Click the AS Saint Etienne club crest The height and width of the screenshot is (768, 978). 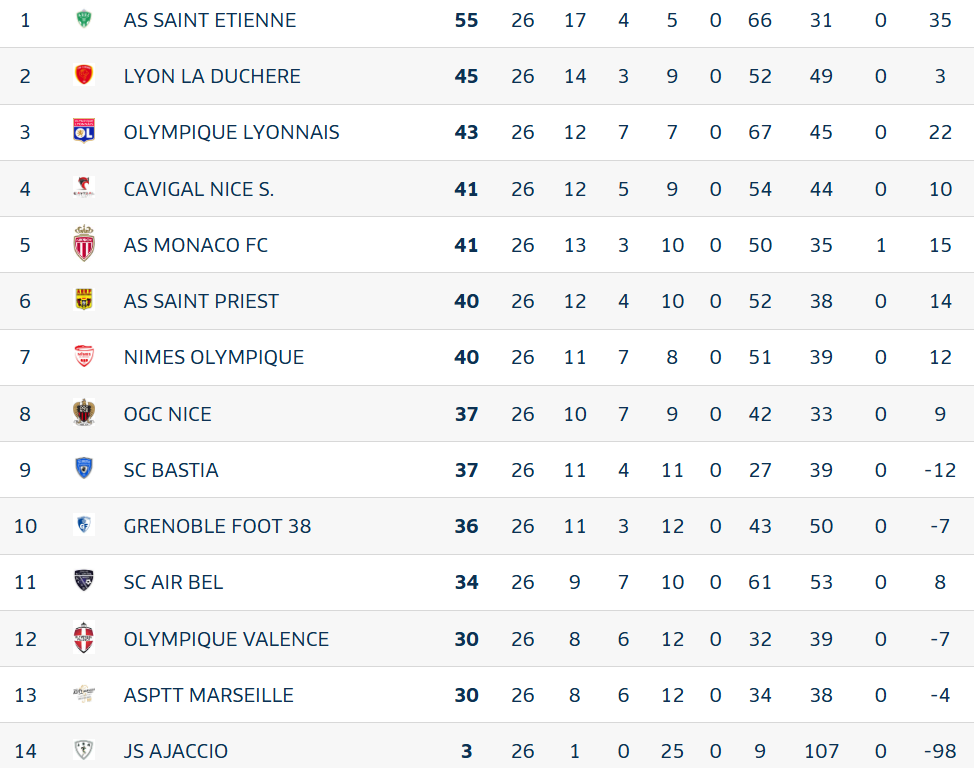click(x=84, y=19)
